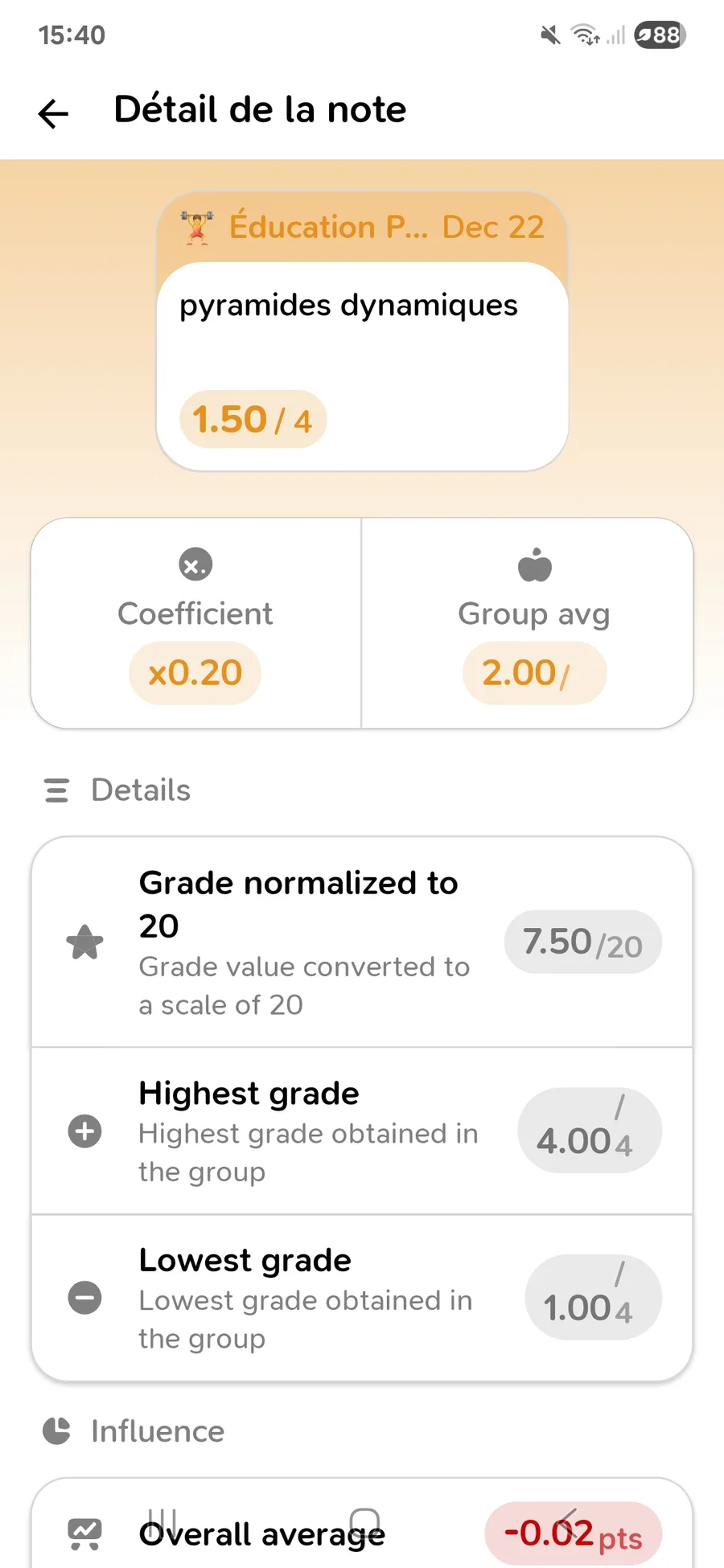Tap the Overall average chart icon
Image resolution: width=724 pixels, height=1568 pixels.
tap(84, 1533)
